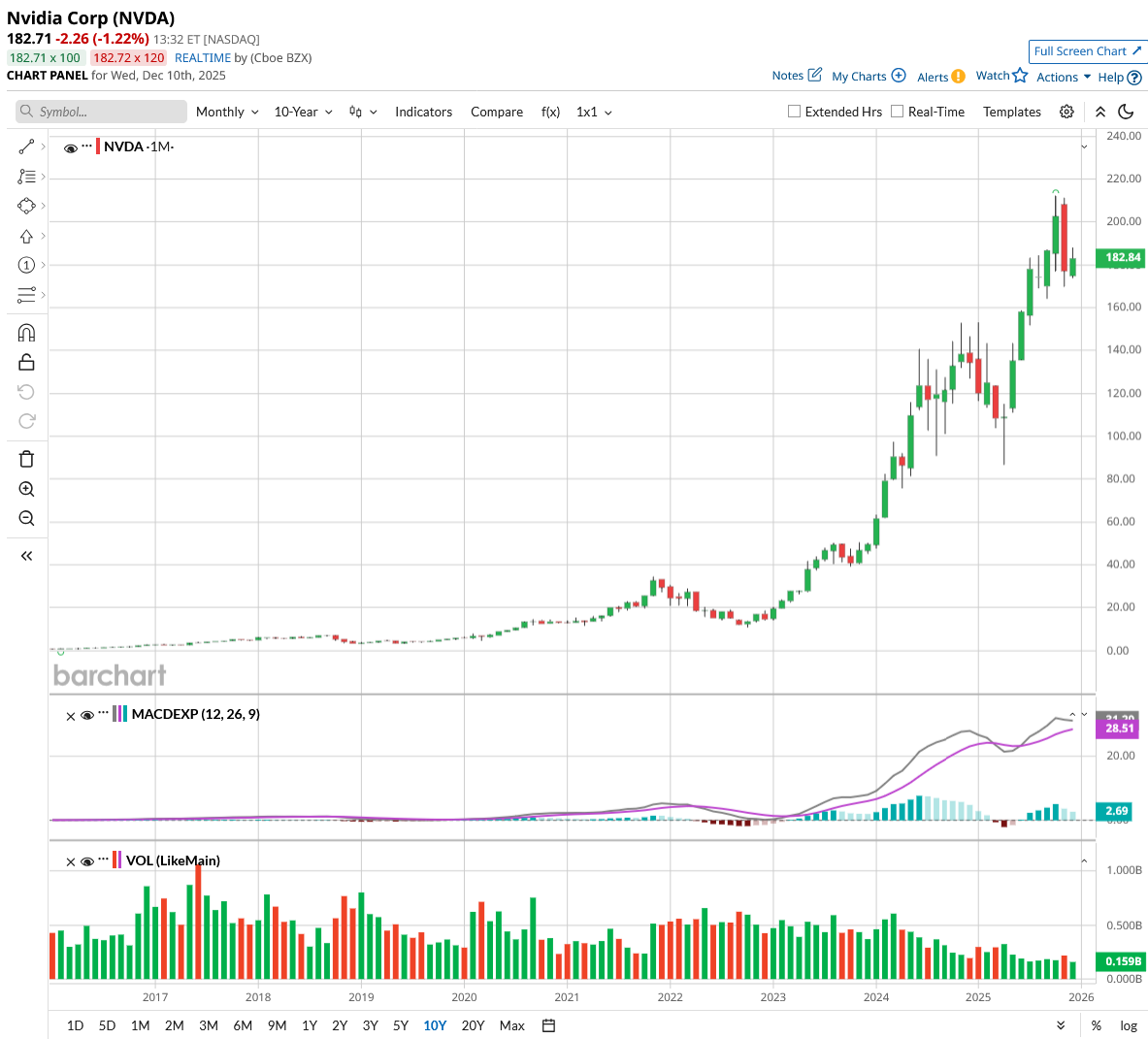Select the Max range tab
This screenshot has width=1148, height=1039.
[511, 1025]
